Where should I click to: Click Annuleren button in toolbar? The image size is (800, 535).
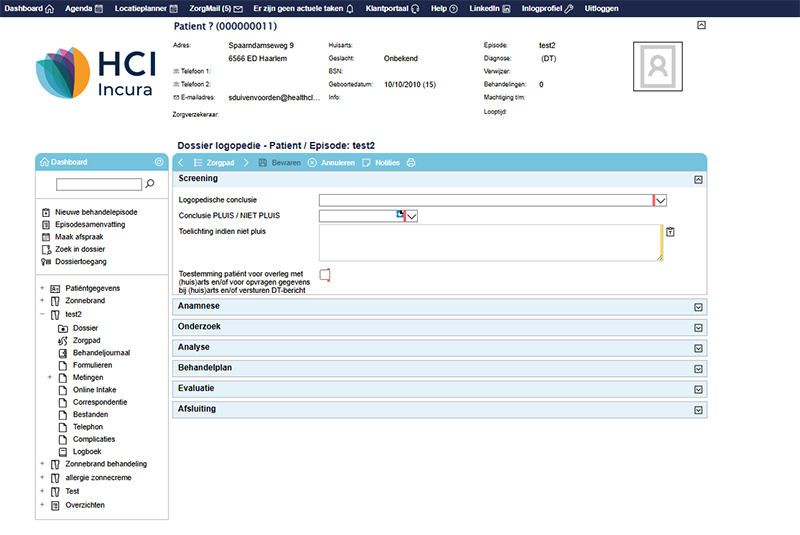tap(331, 162)
